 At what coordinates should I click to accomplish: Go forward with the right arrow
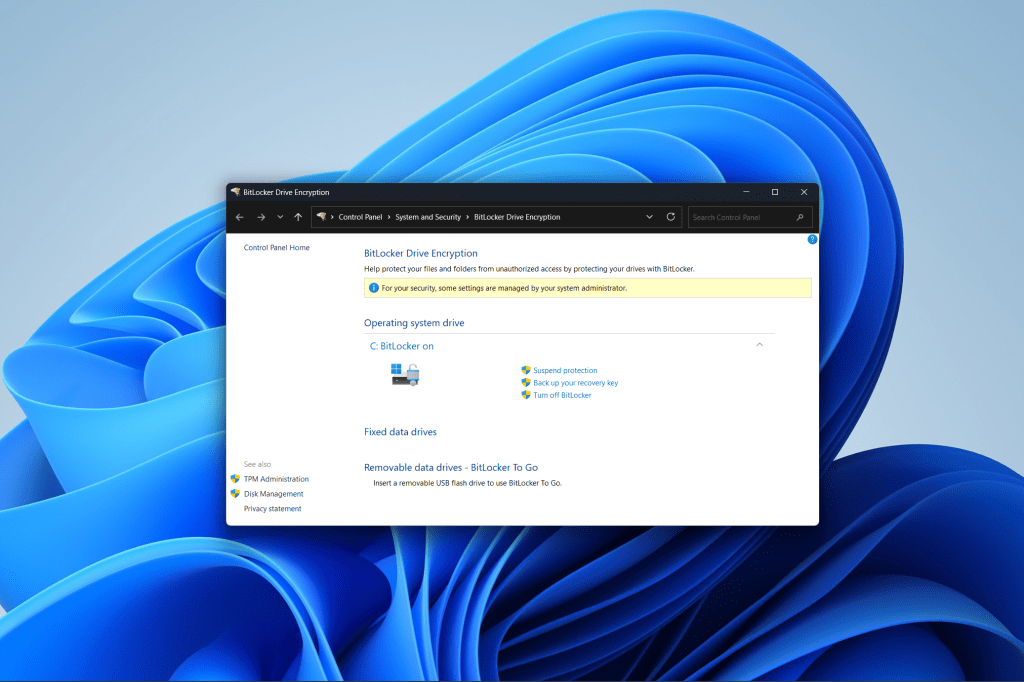click(x=261, y=217)
